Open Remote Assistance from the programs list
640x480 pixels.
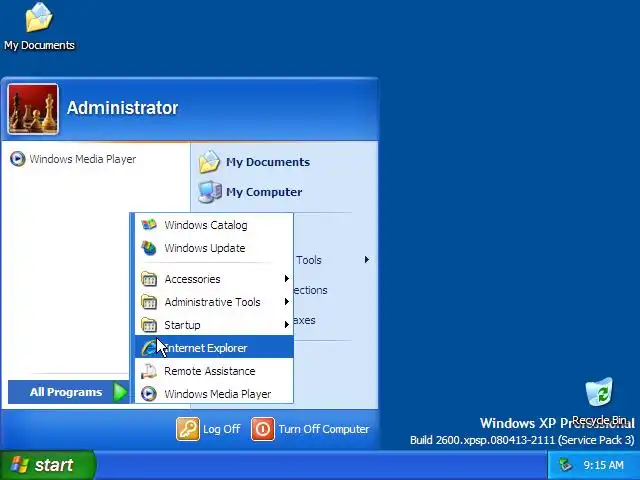click(x=214, y=371)
